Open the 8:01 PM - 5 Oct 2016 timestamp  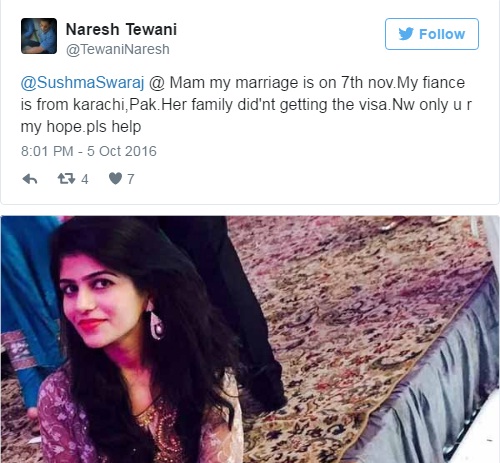pyautogui.click(x=89, y=151)
